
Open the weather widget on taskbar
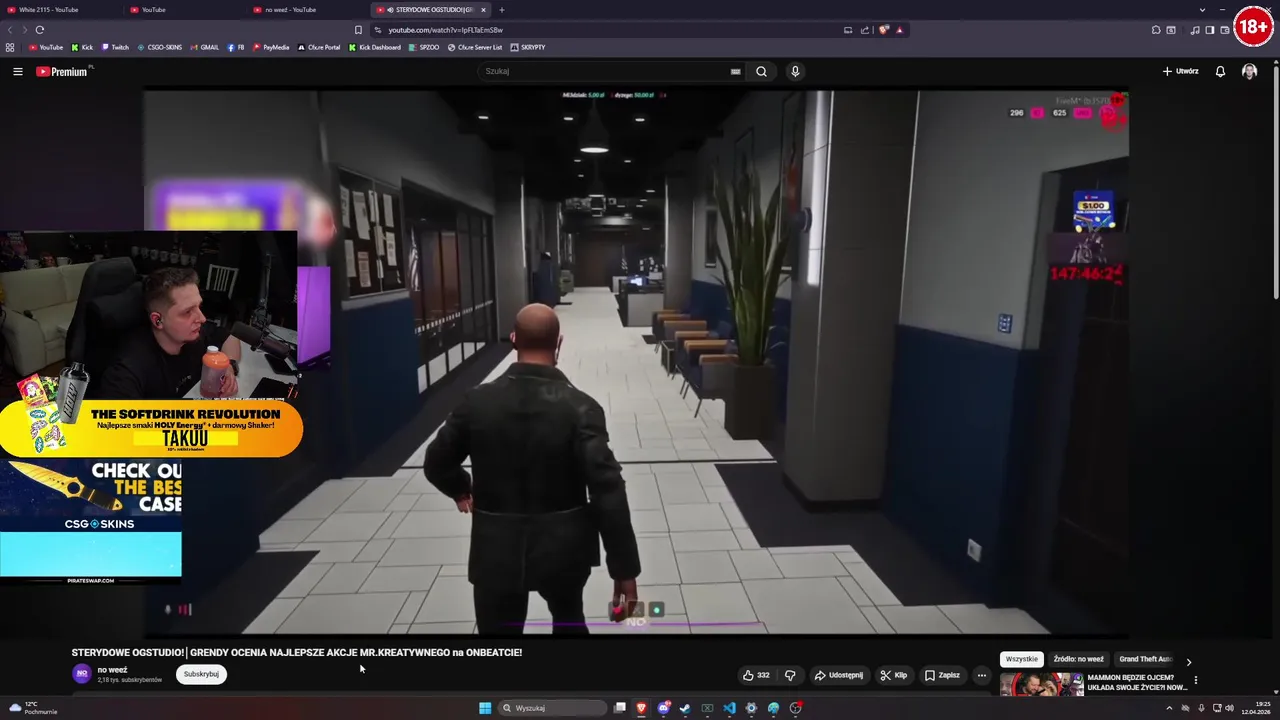click(x=33, y=708)
